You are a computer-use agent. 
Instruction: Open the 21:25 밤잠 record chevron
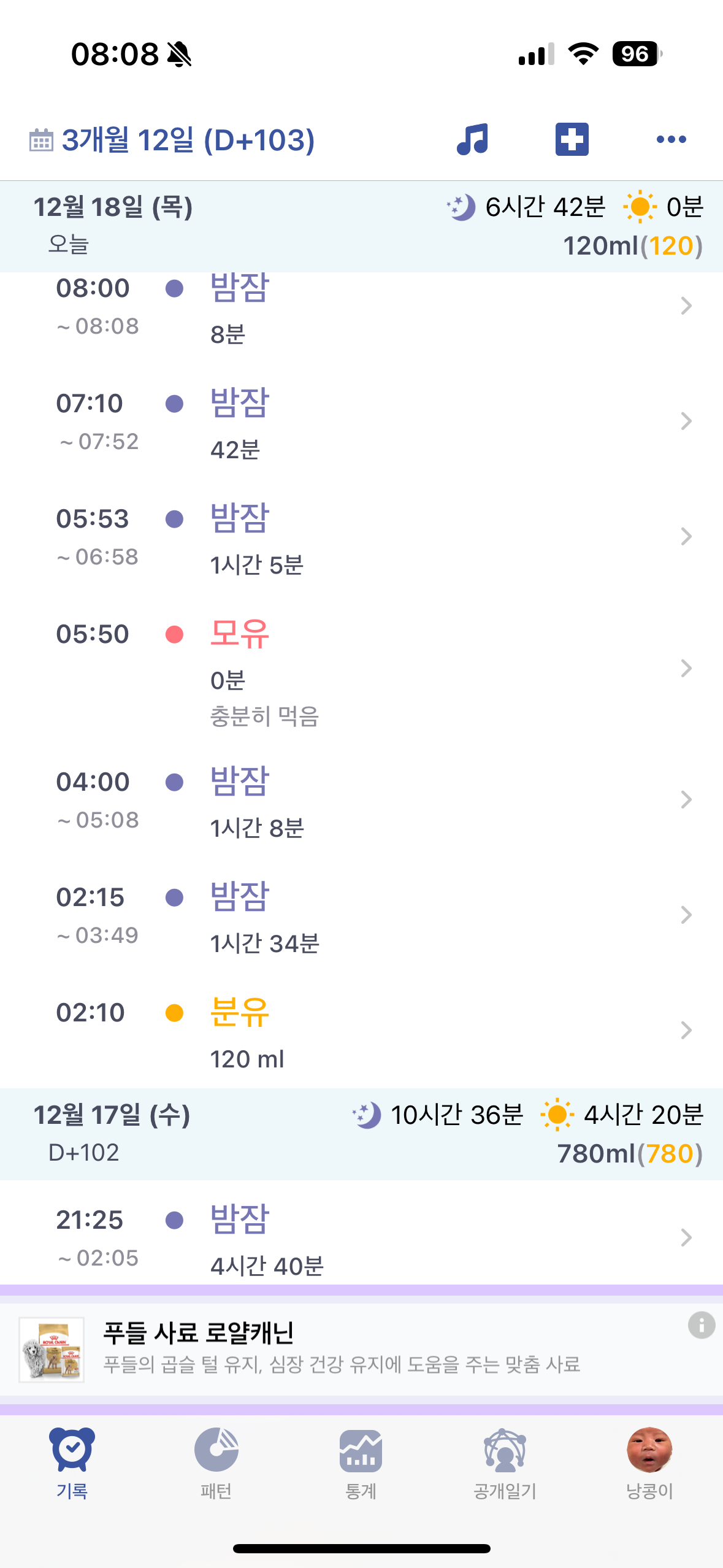[686, 1238]
